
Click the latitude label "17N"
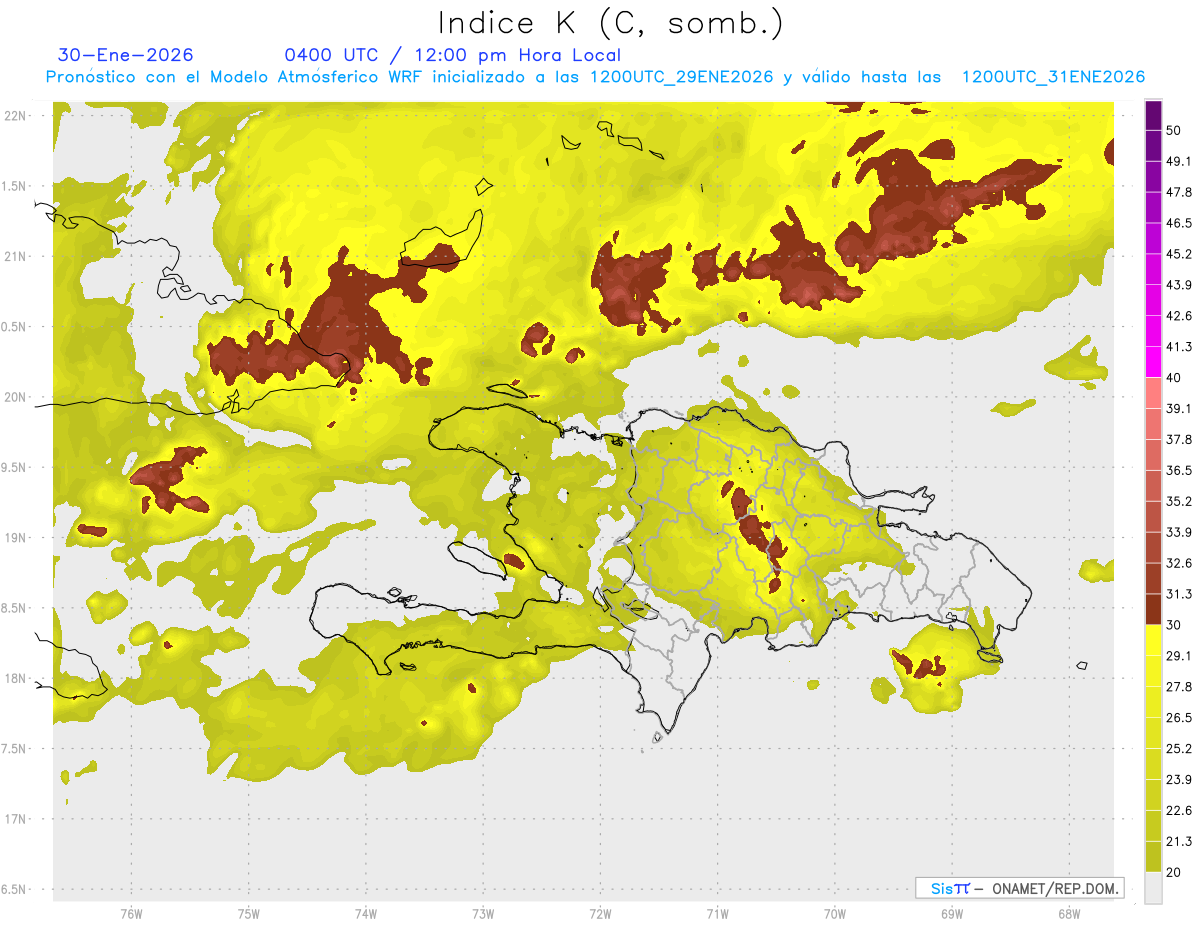point(17,820)
